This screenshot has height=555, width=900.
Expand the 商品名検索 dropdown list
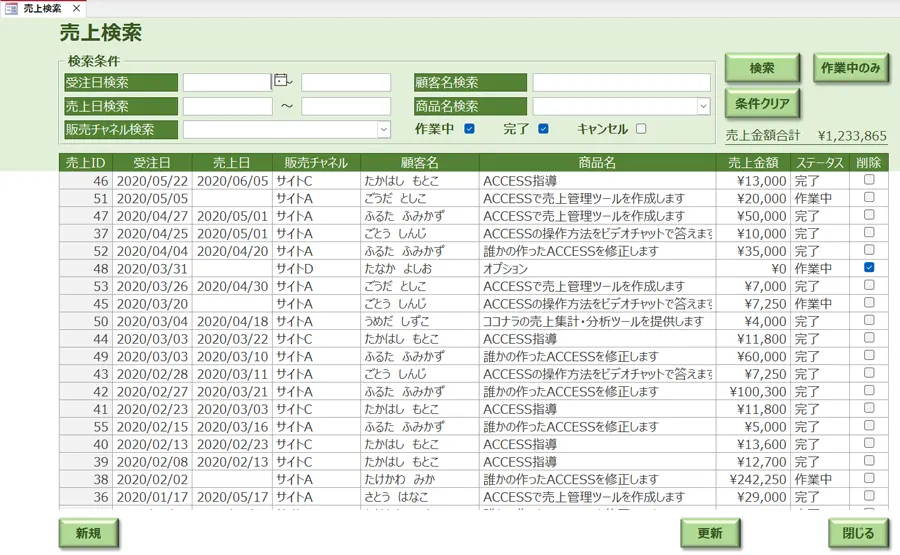click(703, 106)
